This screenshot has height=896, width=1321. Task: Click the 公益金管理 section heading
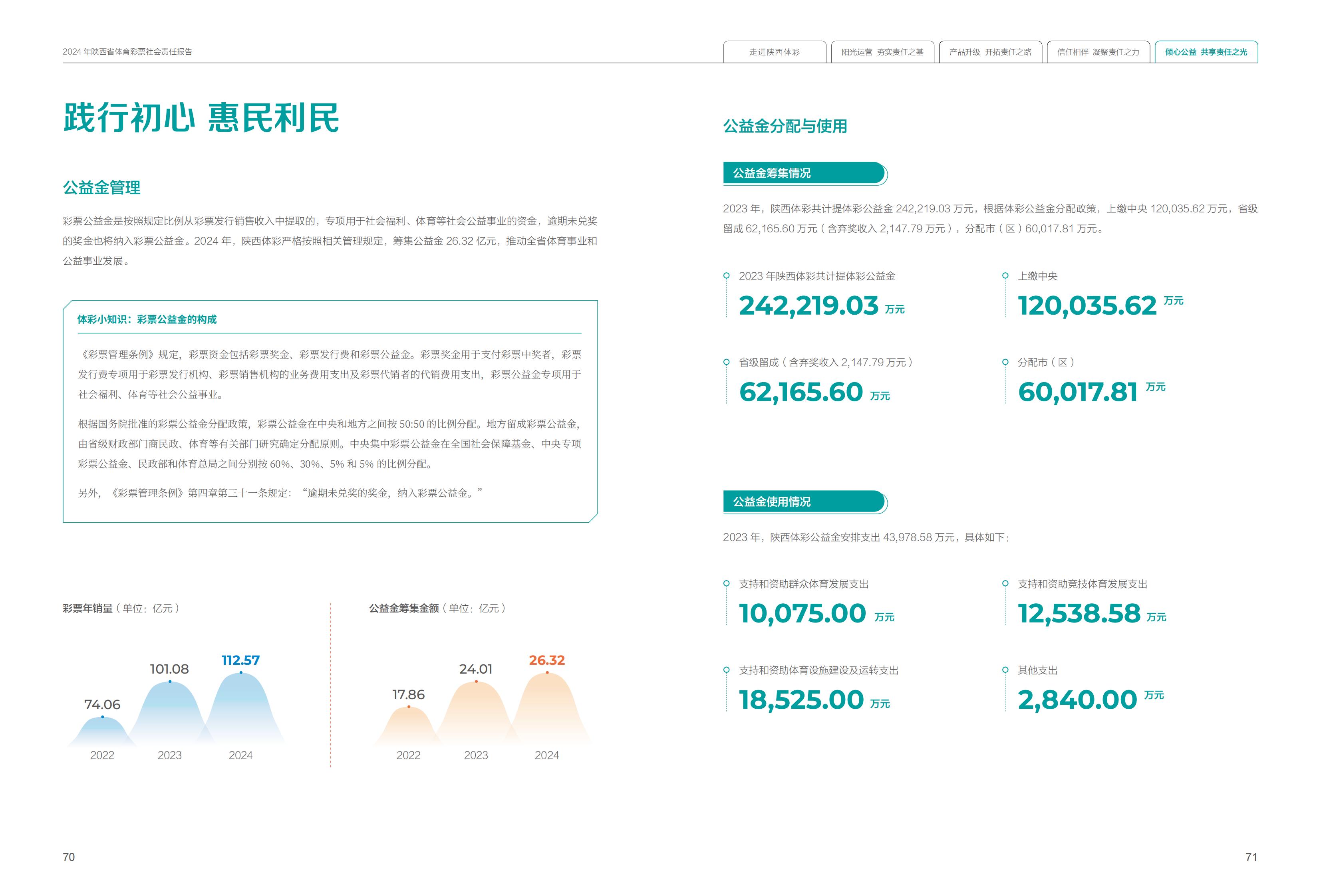pyautogui.click(x=102, y=188)
